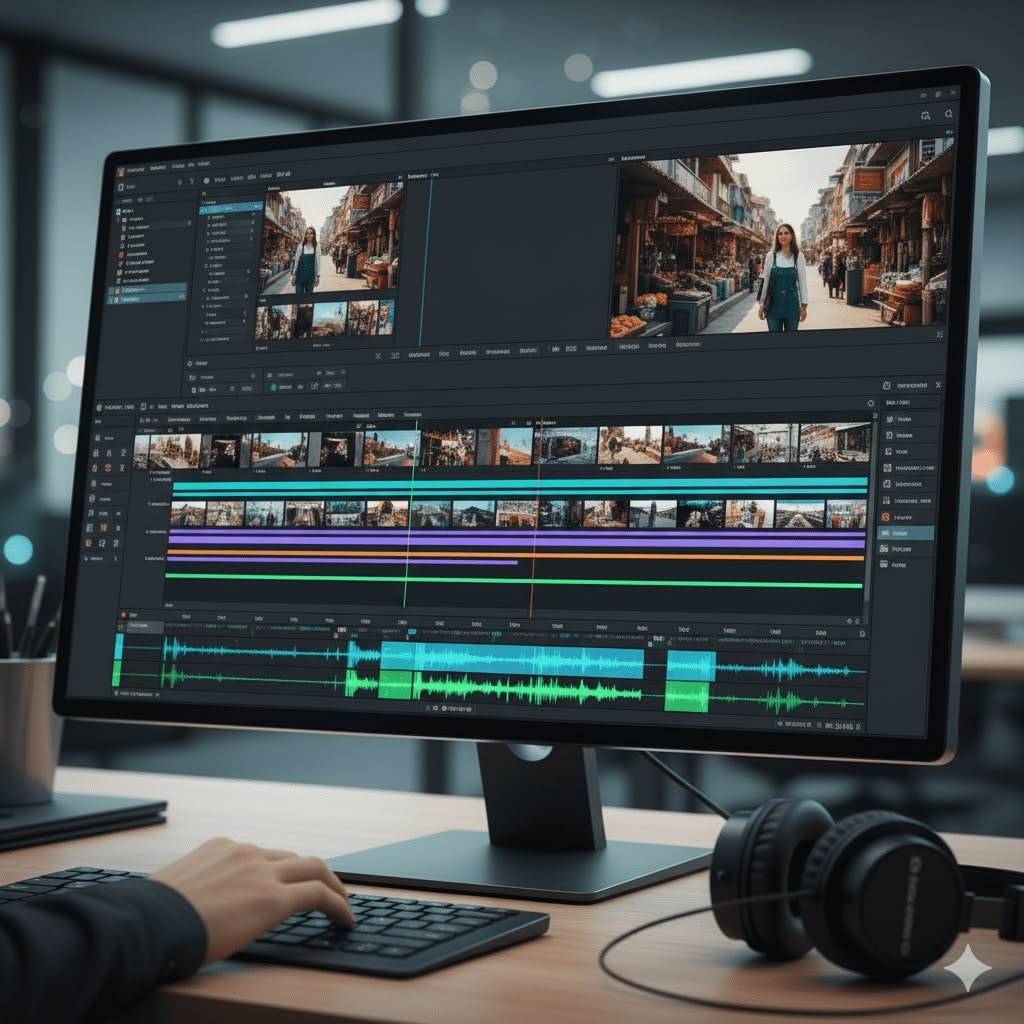Click the magnifier search icon in top bar
Screen dimensions: 1024x1024
coord(948,114)
